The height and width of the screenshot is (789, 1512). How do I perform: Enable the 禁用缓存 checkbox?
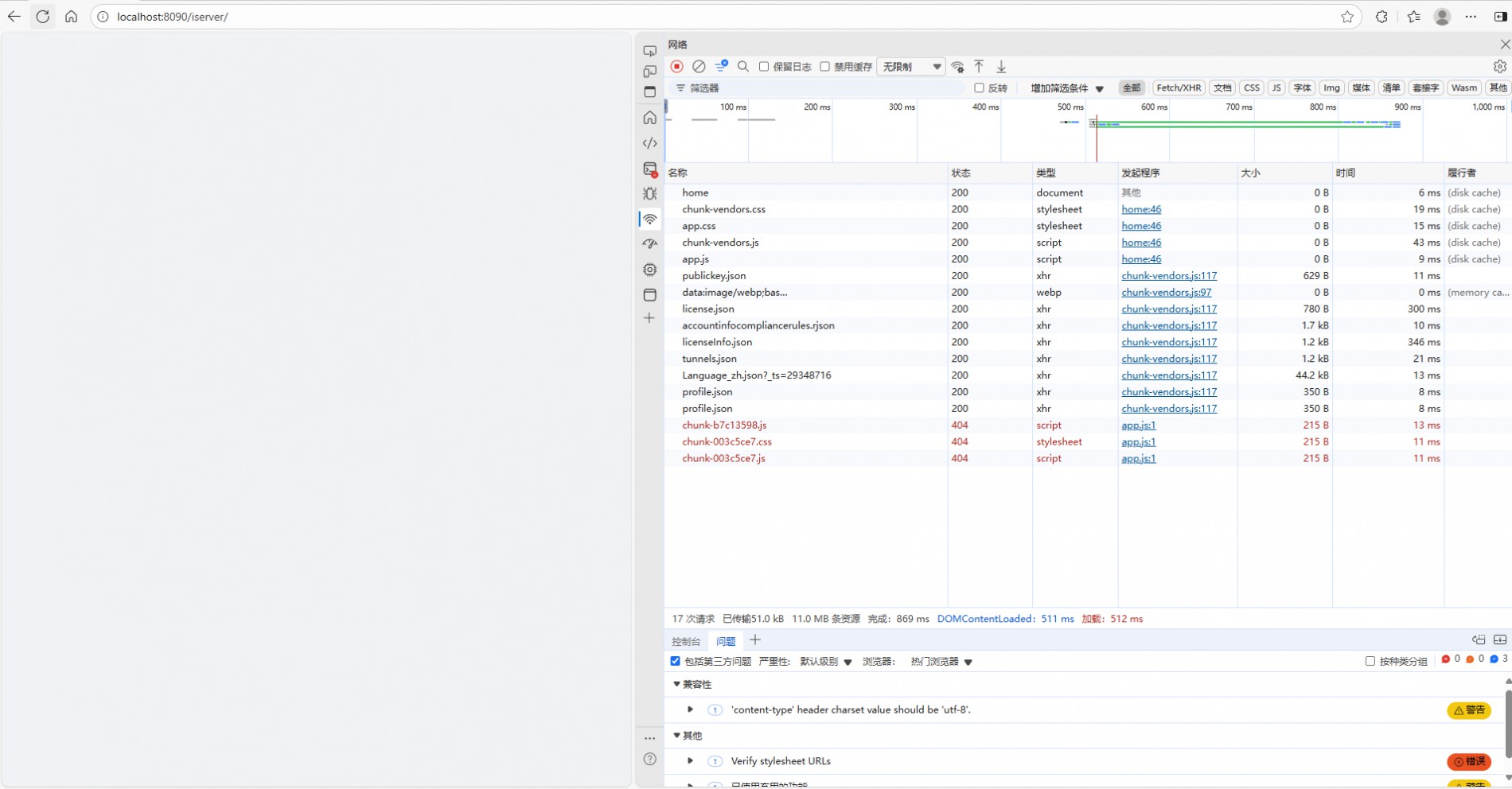click(x=825, y=67)
